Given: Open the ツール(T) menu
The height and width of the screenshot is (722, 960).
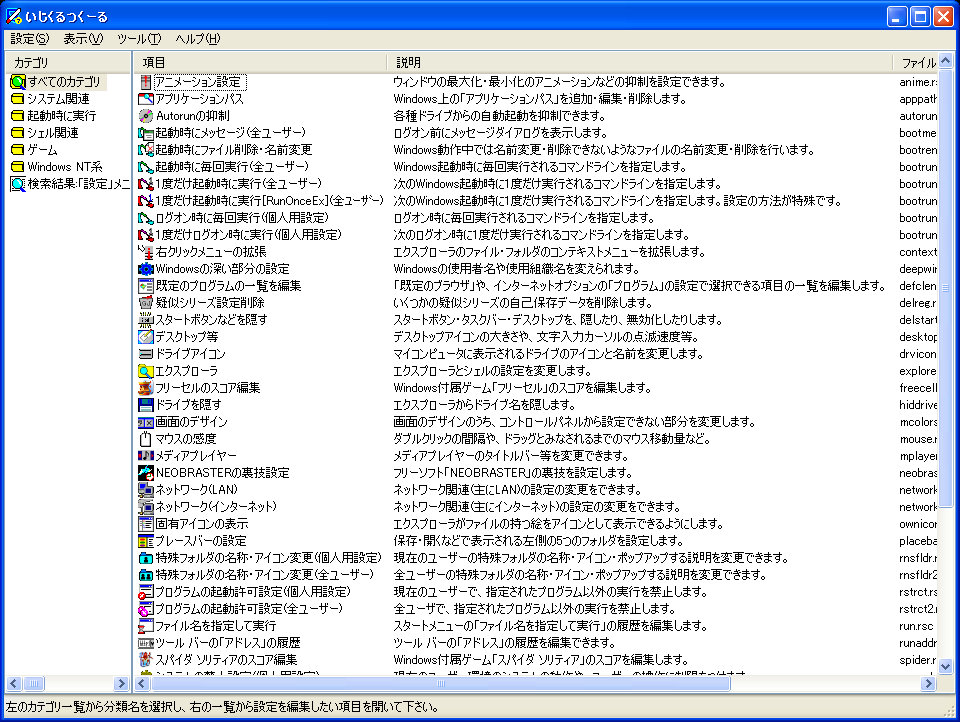Looking at the screenshot, I should click(138, 39).
